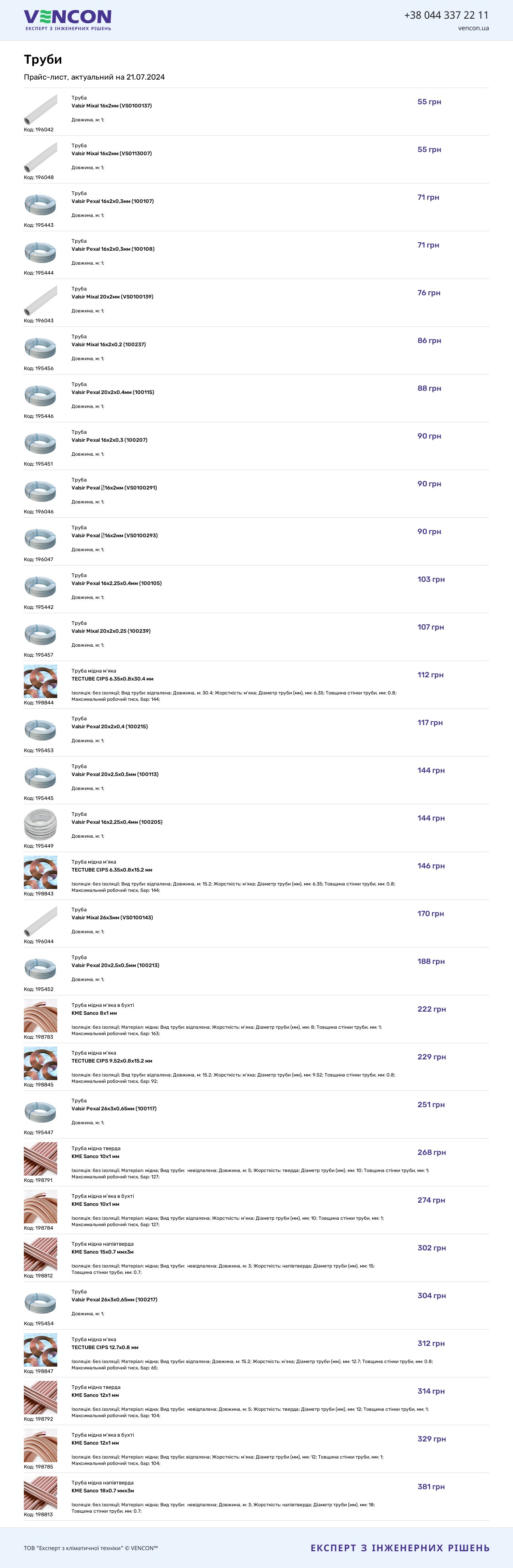Select TECTUBE CIPS 12.7x0.8 мм product title
513x1568 pixels.
(105, 1348)
